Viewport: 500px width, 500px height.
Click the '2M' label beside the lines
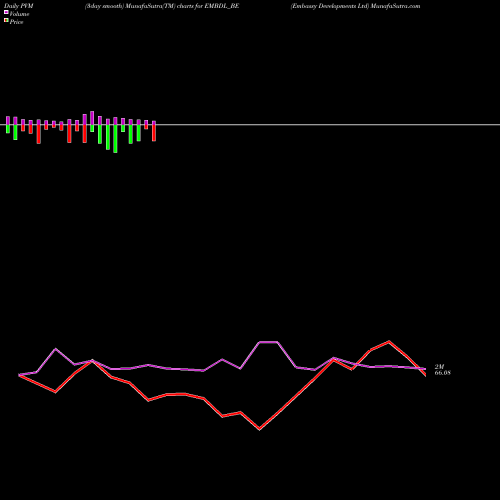(439, 367)
